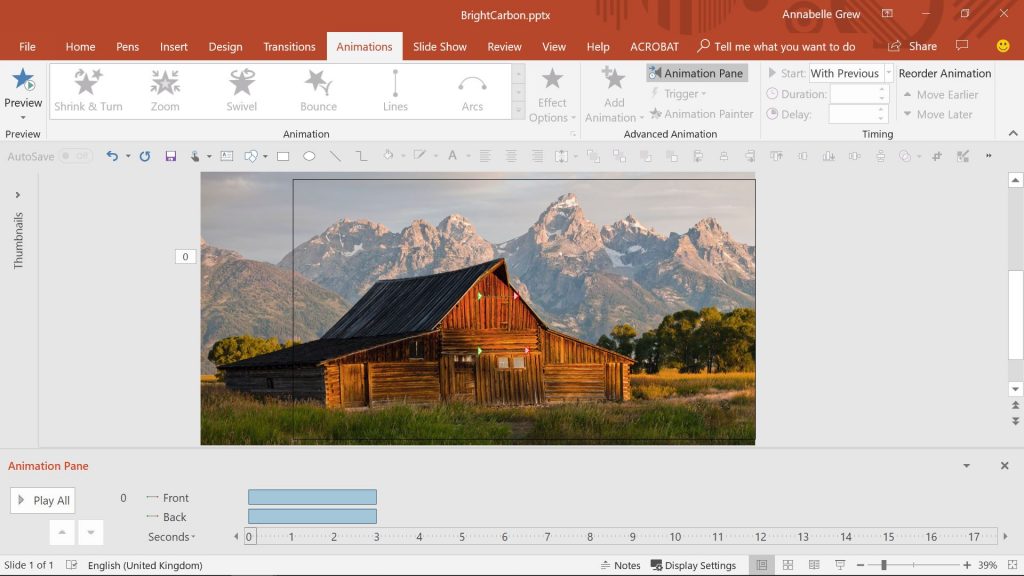Screen dimensions: 1024x576
Task: Click the Add Animation button
Action: [x=614, y=94]
